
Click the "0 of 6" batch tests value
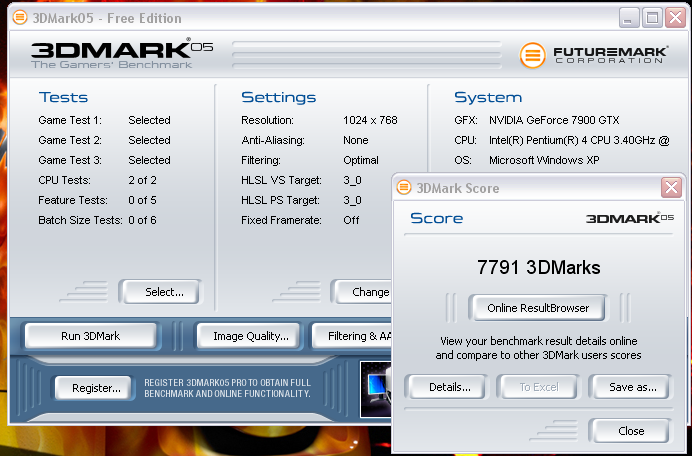(142, 220)
